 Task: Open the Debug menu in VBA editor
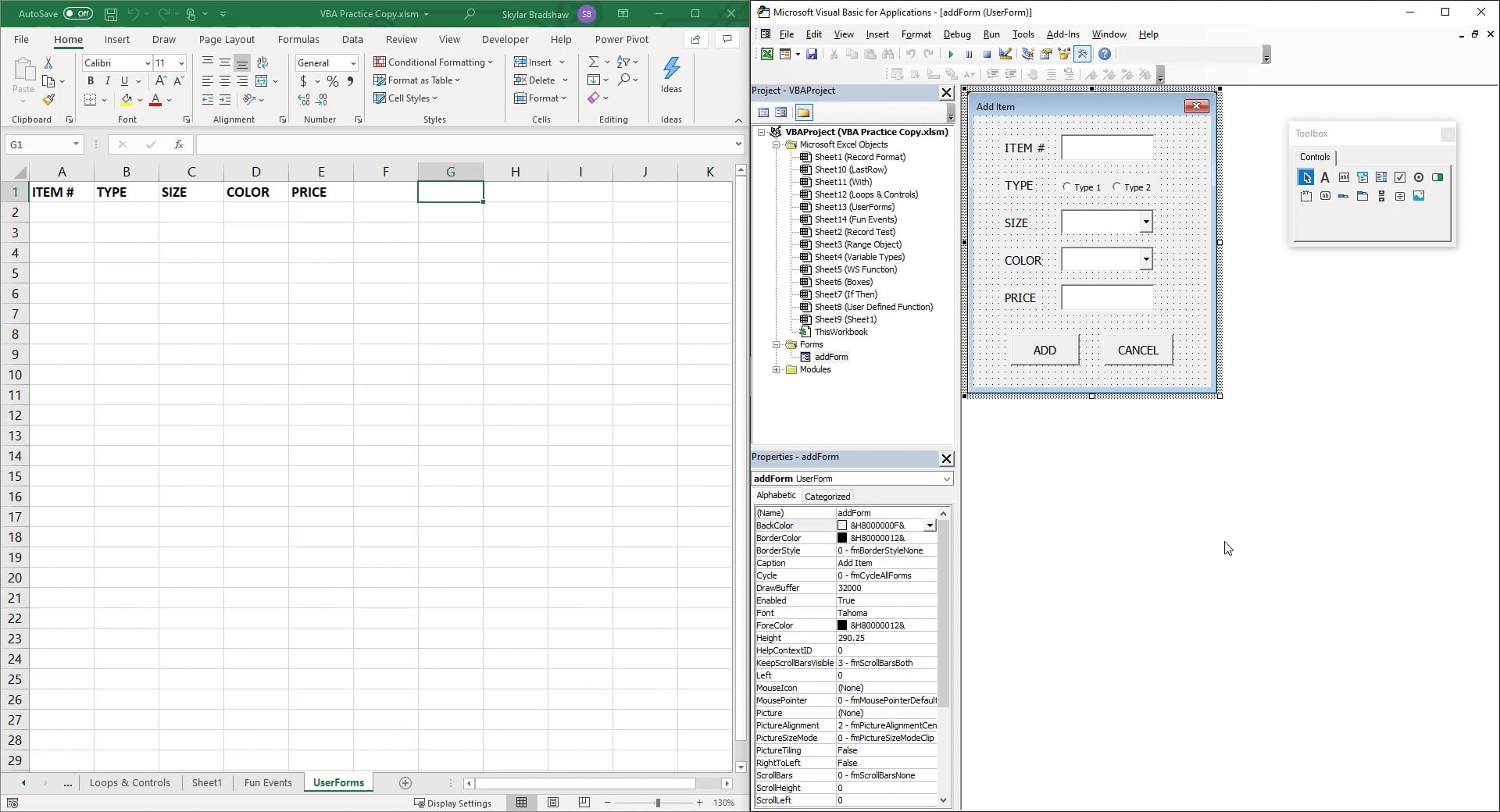point(956,34)
